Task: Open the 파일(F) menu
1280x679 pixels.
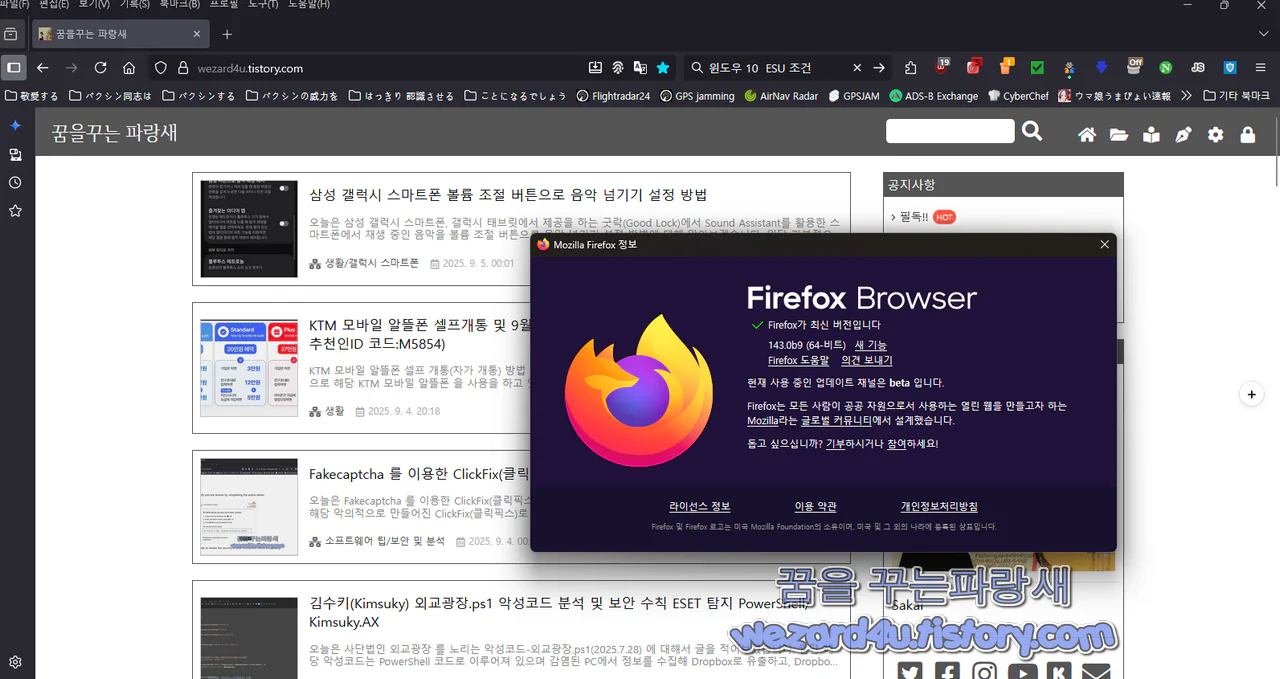Action: (14, 4)
